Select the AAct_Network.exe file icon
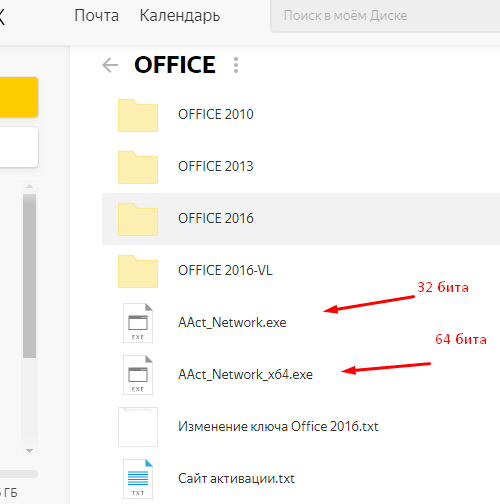500x504 pixels. [x=138, y=323]
